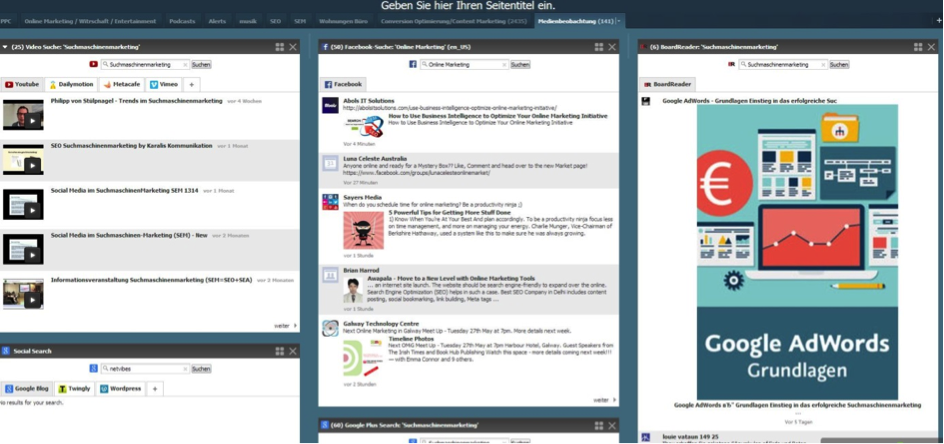The height and width of the screenshot is (444, 944).
Task: Select the Twingly tab
Action: (x=75, y=389)
